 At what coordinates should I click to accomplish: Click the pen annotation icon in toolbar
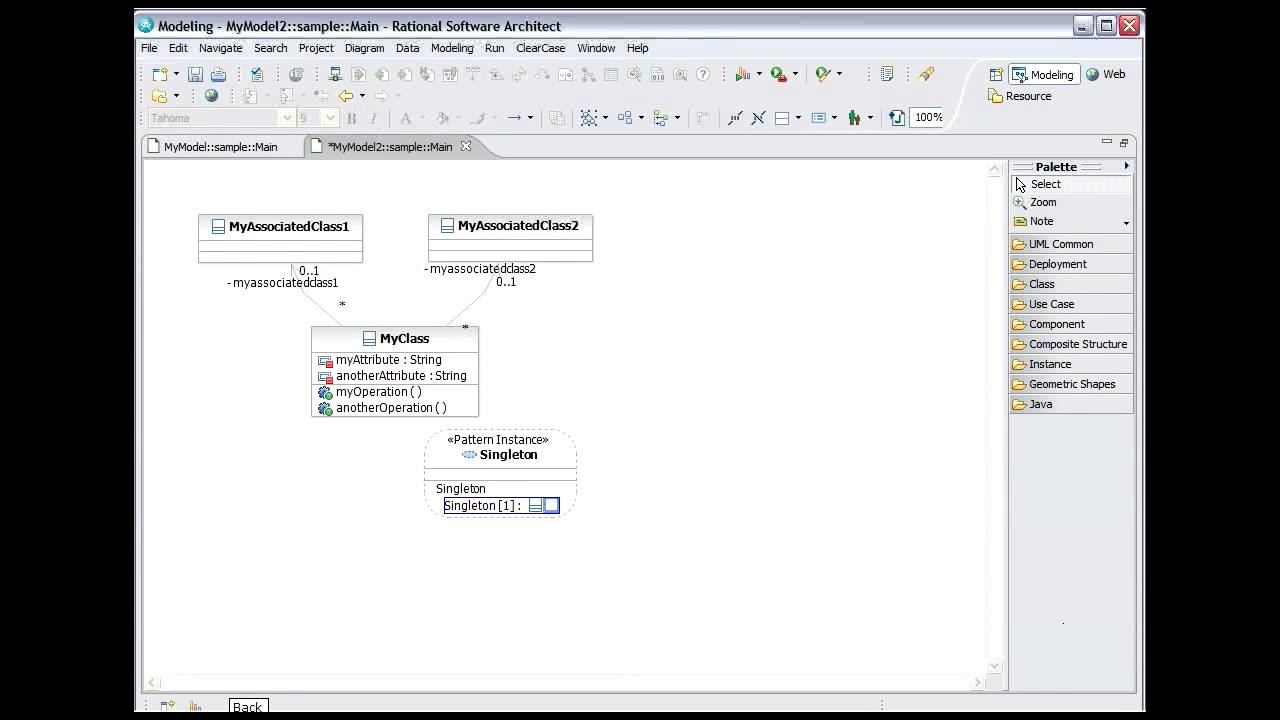926,74
